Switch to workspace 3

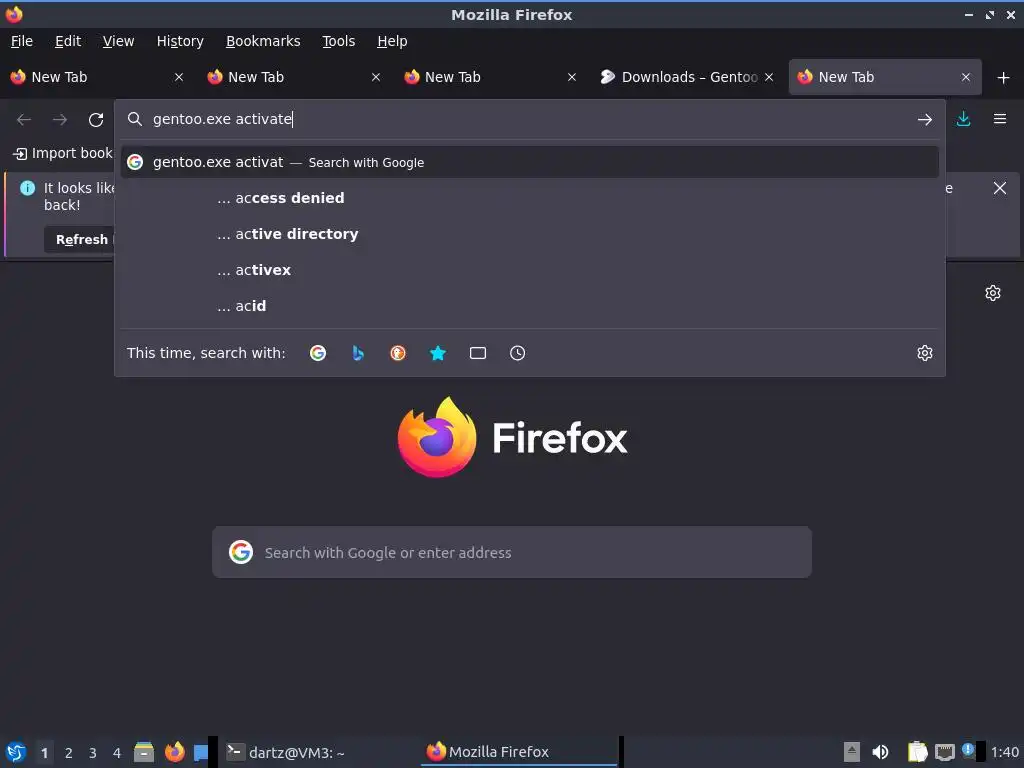[x=93, y=753]
